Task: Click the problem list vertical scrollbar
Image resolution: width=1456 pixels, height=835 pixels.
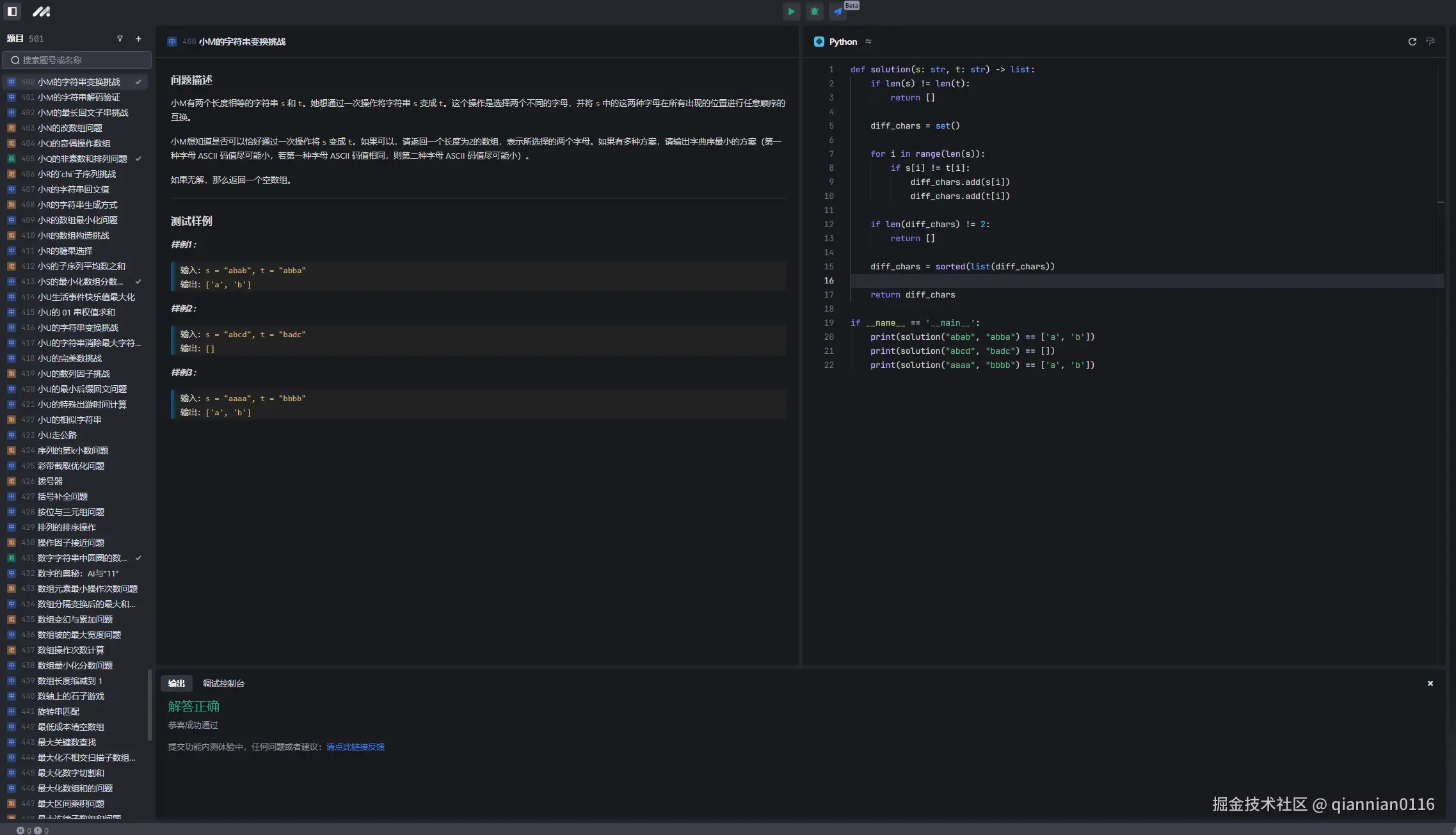Action: point(150,704)
